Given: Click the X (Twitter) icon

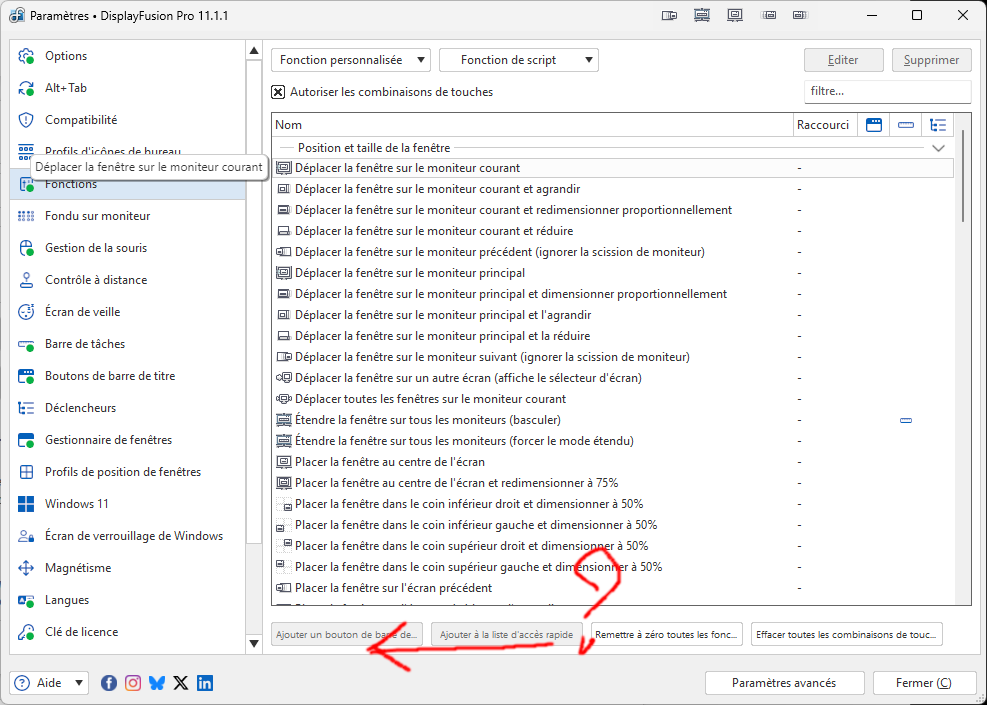Looking at the screenshot, I should 181,683.
